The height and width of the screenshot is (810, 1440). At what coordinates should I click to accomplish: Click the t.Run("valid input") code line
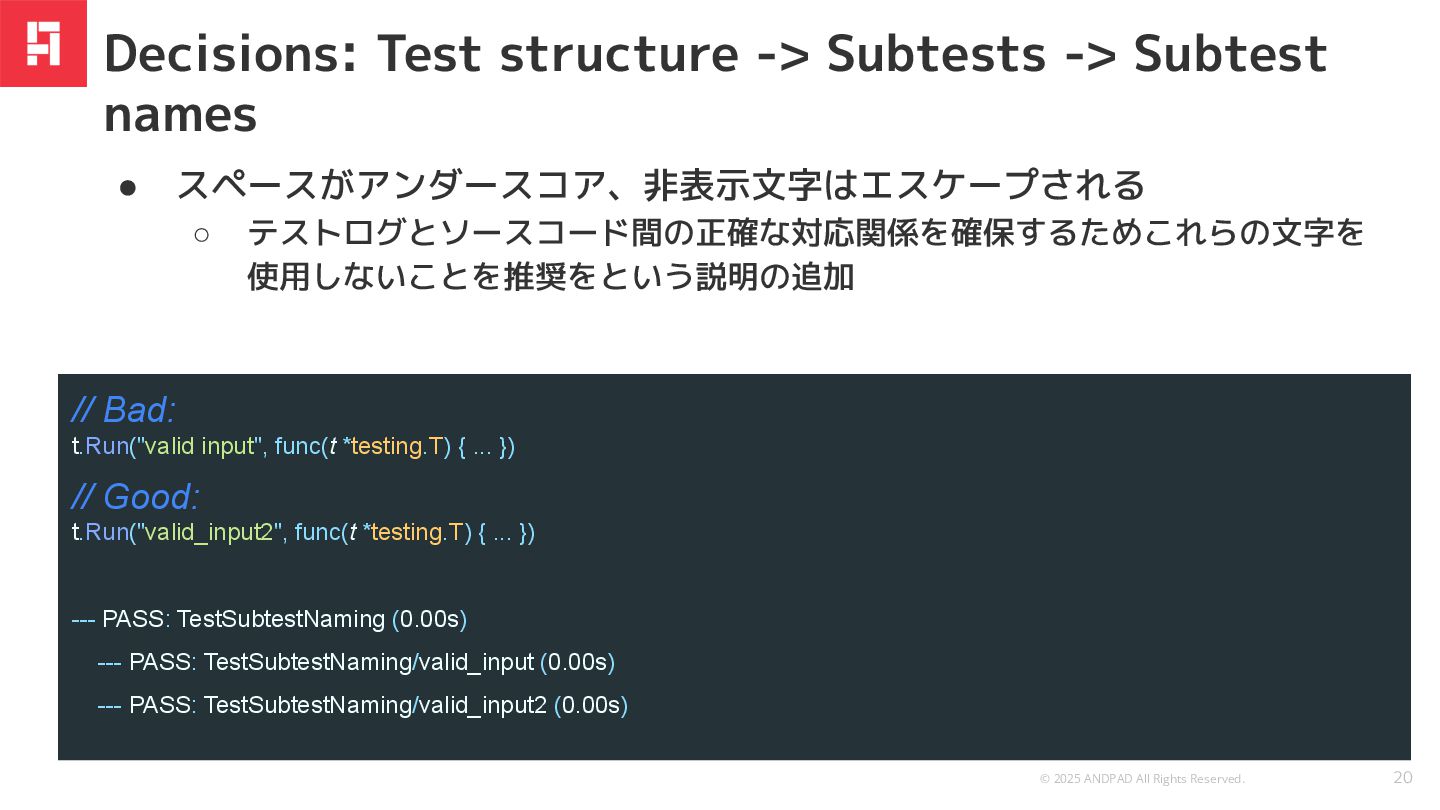pyautogui.click(x=293, y=446)
